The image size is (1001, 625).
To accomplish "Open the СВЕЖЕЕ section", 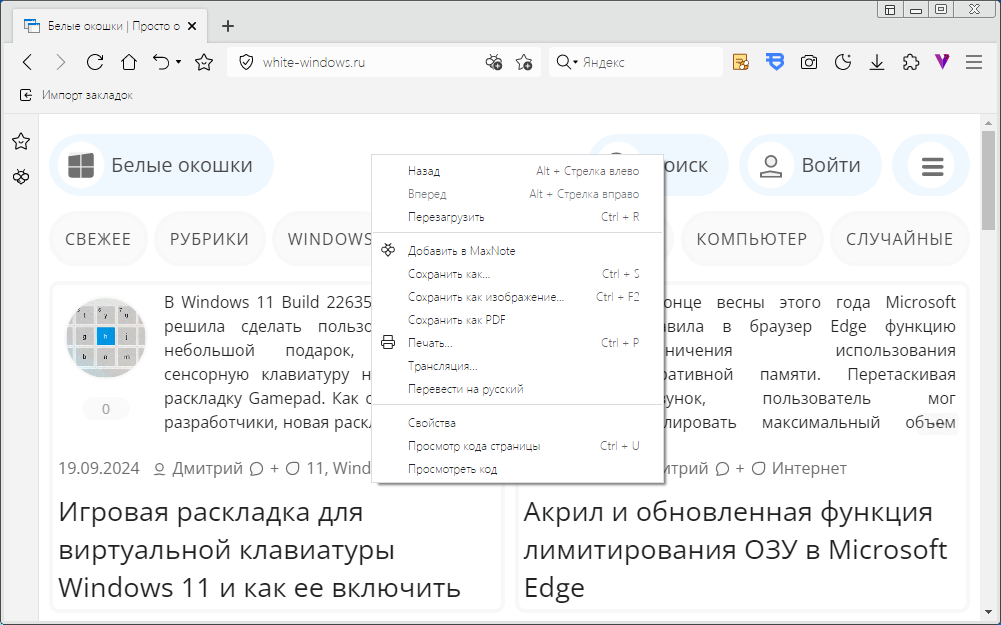I will [98, 239].
